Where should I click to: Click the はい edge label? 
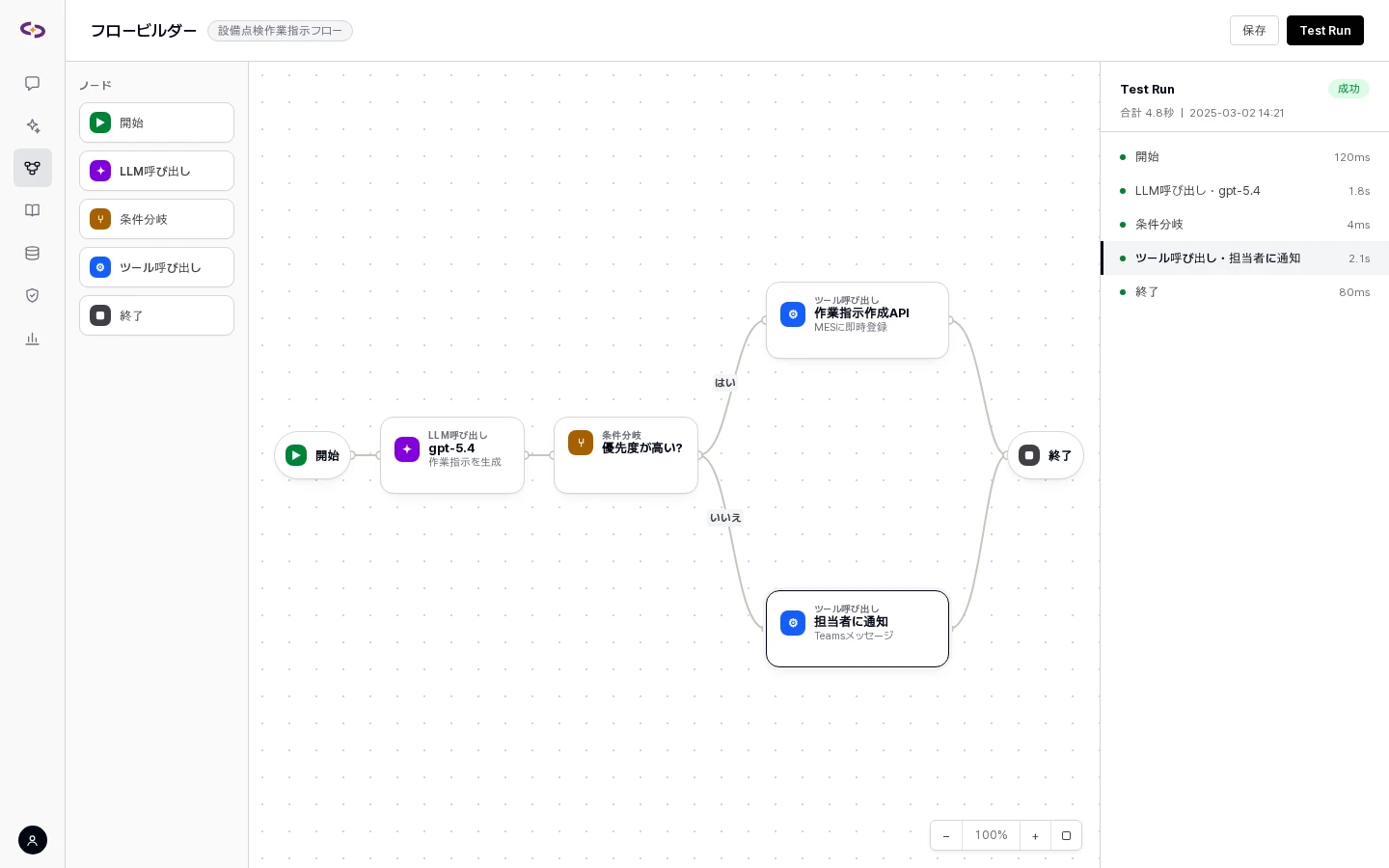(724, 383)
